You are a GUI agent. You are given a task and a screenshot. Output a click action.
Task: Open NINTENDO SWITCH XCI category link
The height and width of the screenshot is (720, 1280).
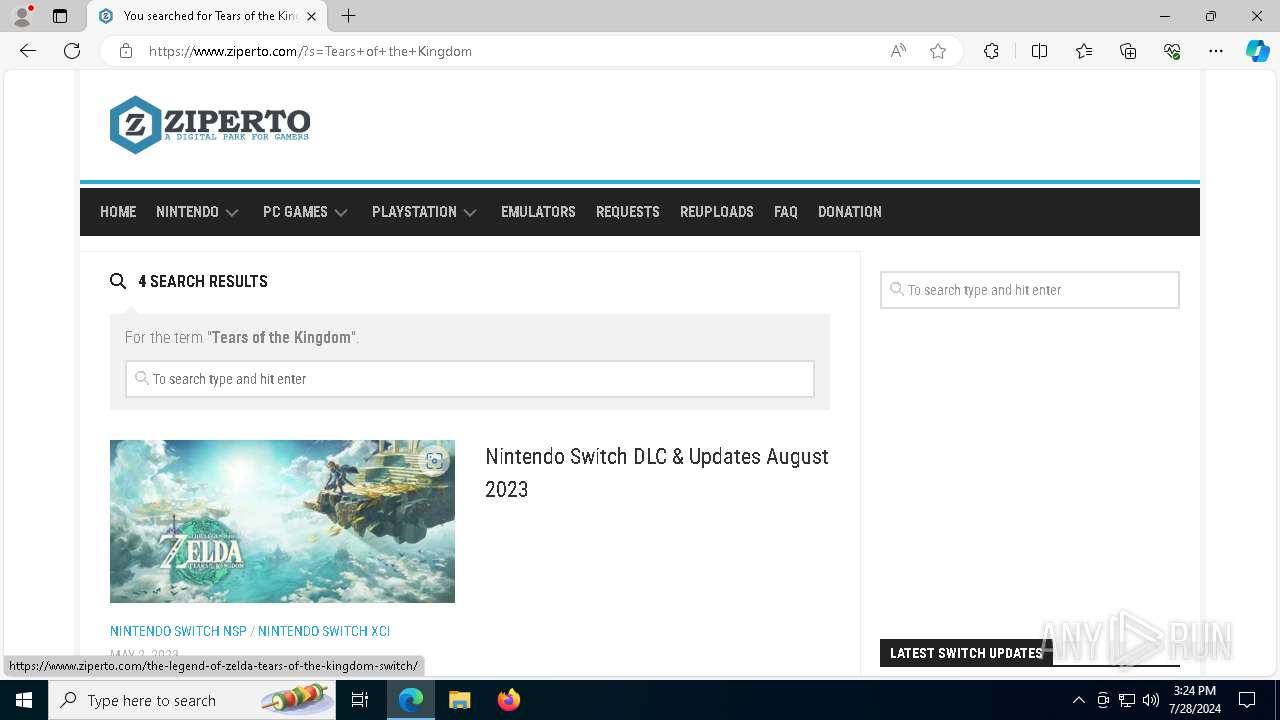(x=324, y=631)
